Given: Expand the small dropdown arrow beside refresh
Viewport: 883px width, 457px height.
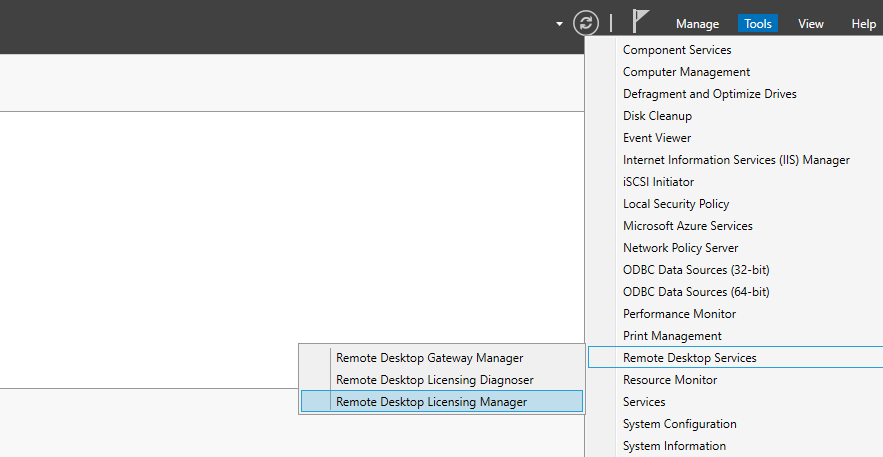Looking at the screenshot, I should coord(559,24).
